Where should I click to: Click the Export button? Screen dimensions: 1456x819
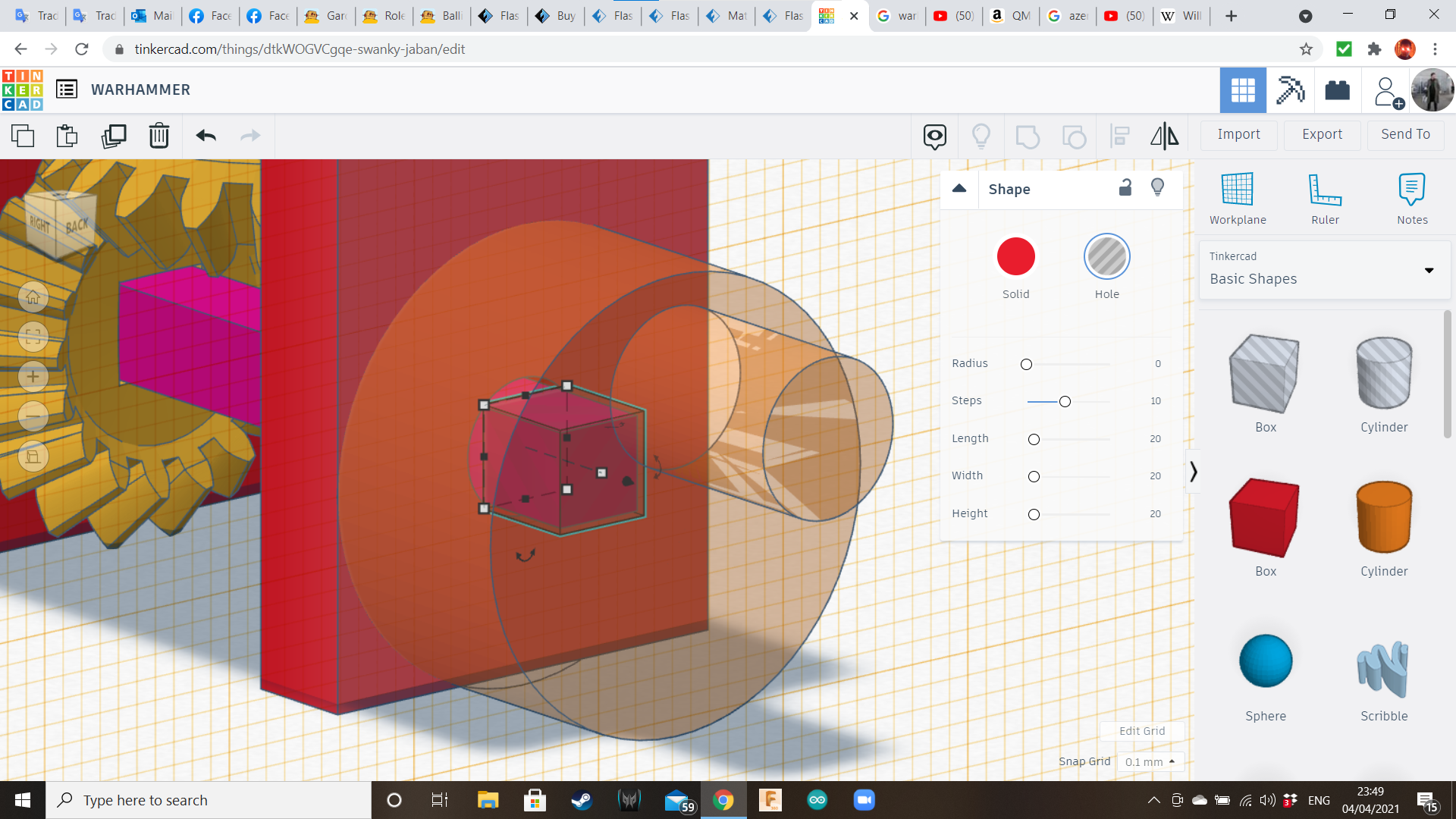1322,134
